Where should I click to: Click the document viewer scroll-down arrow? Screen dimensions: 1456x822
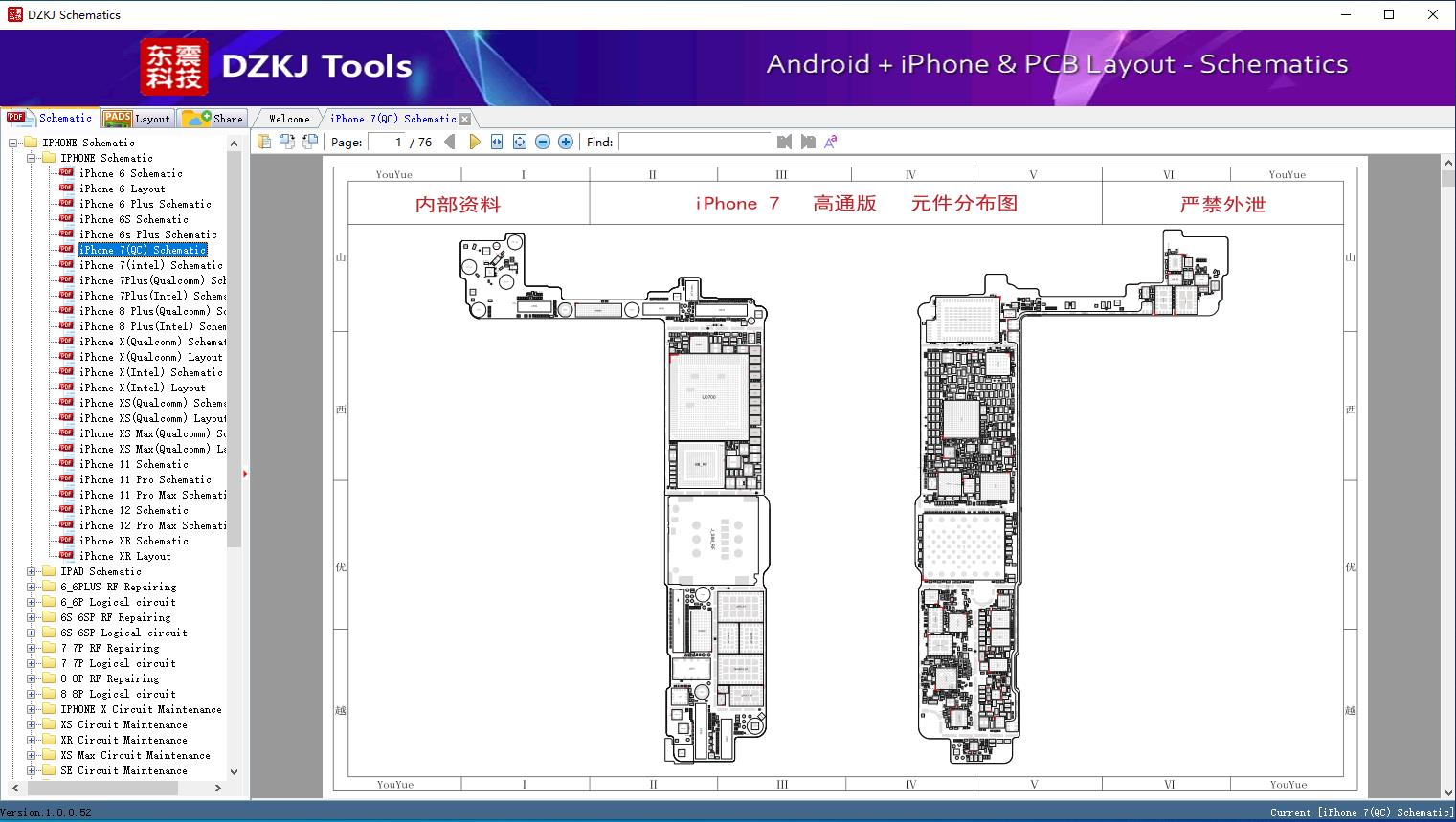pos(1448,791)
